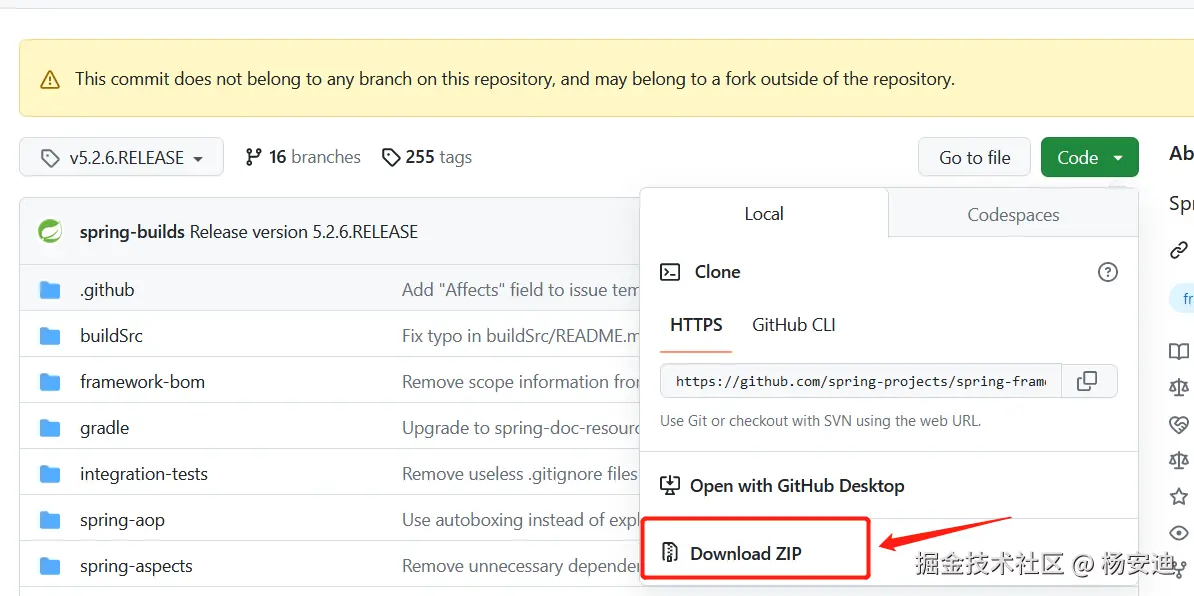The image size is (1194, 596).
Task: Copy the HTTPS clone URL to clipboard
Action: 1087,381
